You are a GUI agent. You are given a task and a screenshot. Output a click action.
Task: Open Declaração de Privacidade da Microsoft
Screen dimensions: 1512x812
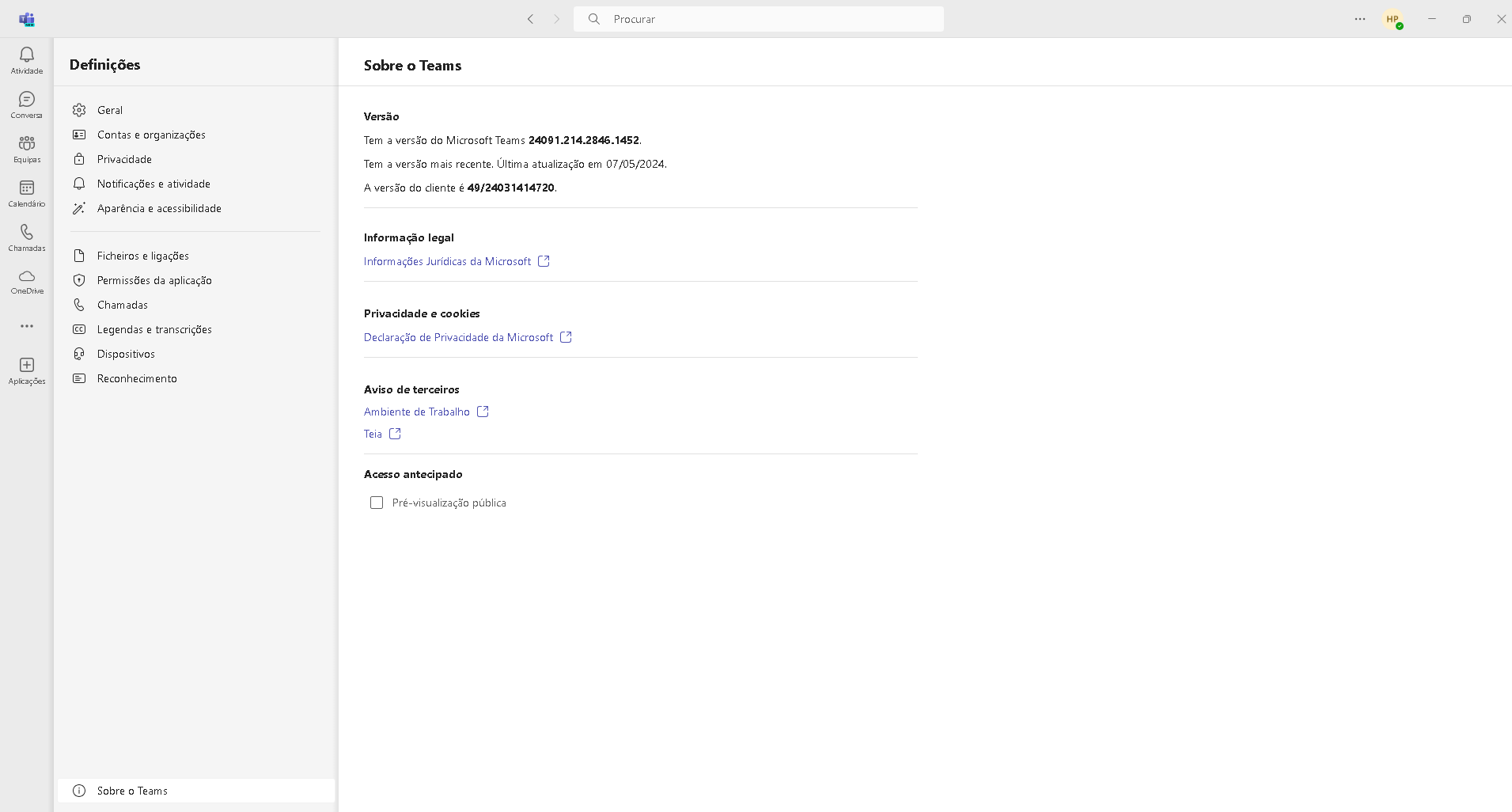[x=459, y=336]
